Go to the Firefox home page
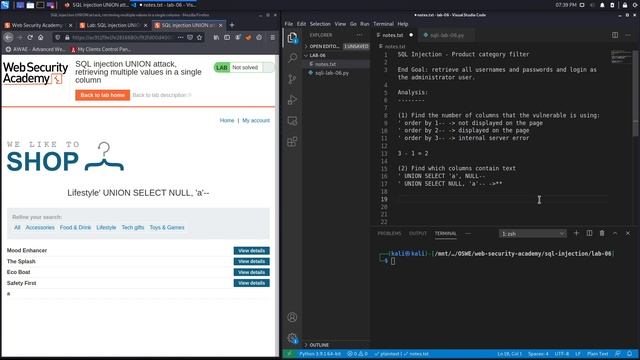This screenshot has width=640, height=360. (40, 37)
